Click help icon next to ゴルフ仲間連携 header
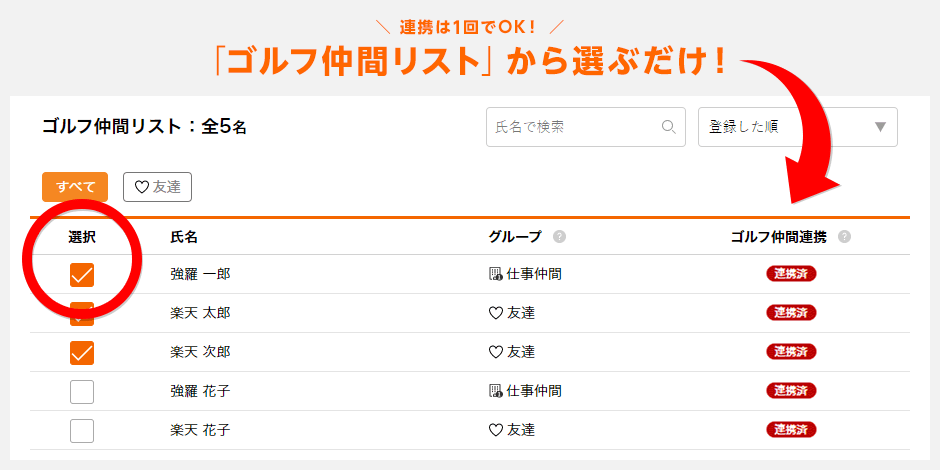This screenshot has height=470, width=940. tap(845, 237)
